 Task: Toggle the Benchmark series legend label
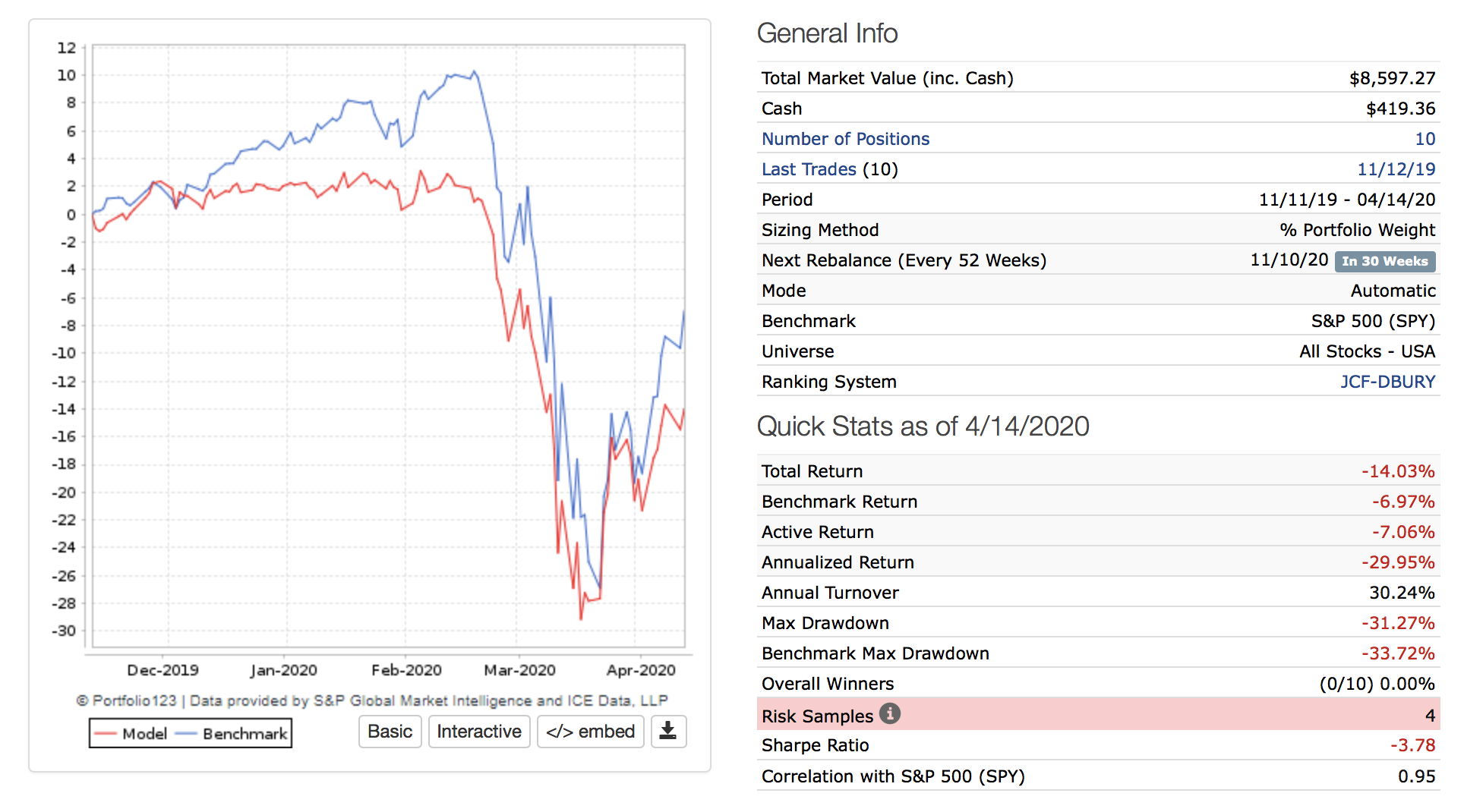click(245, 734)
